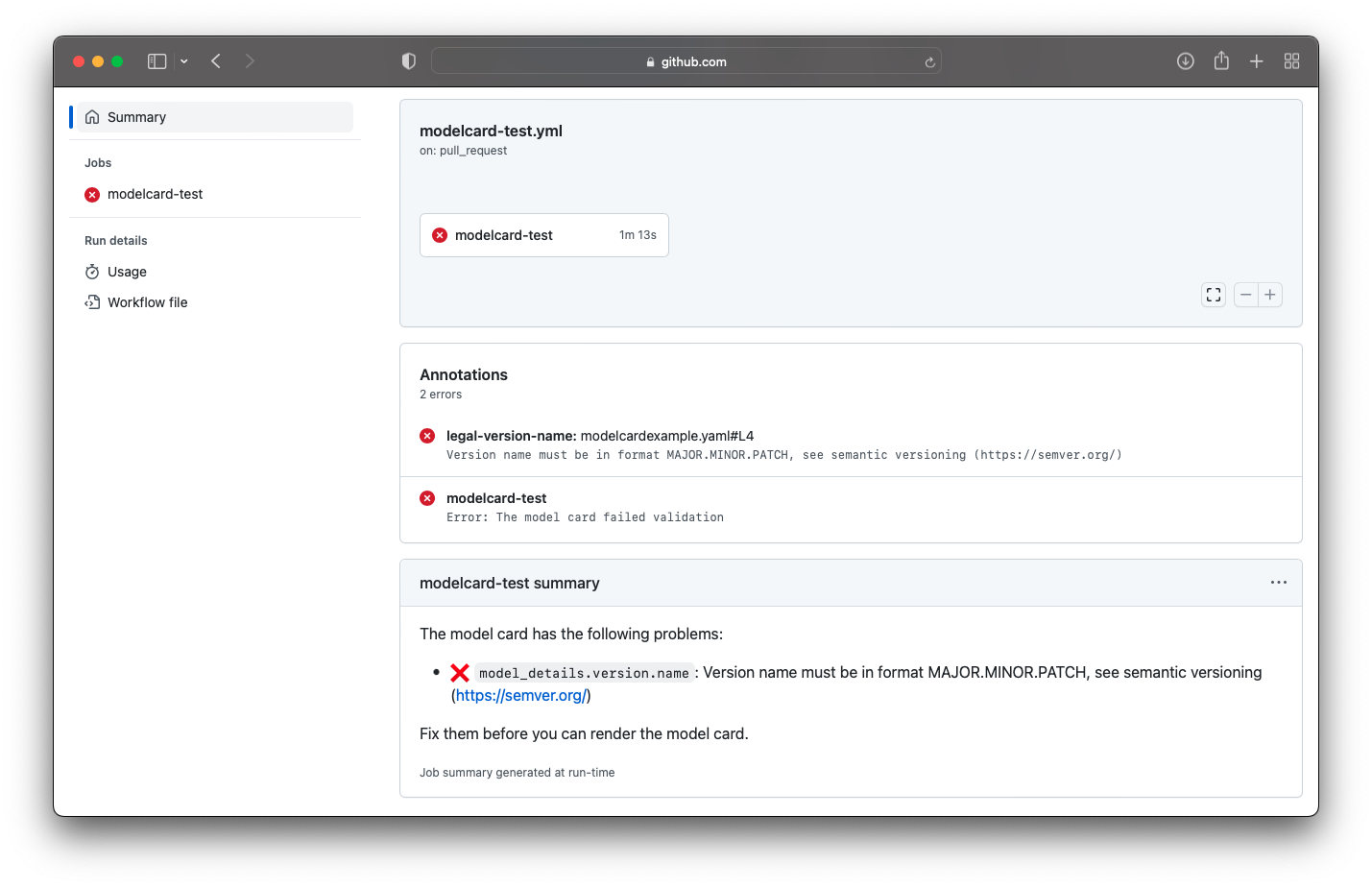Open the modelcard-test job in sidebar
The image size is (1372, 887).
(x=155, y=194)
